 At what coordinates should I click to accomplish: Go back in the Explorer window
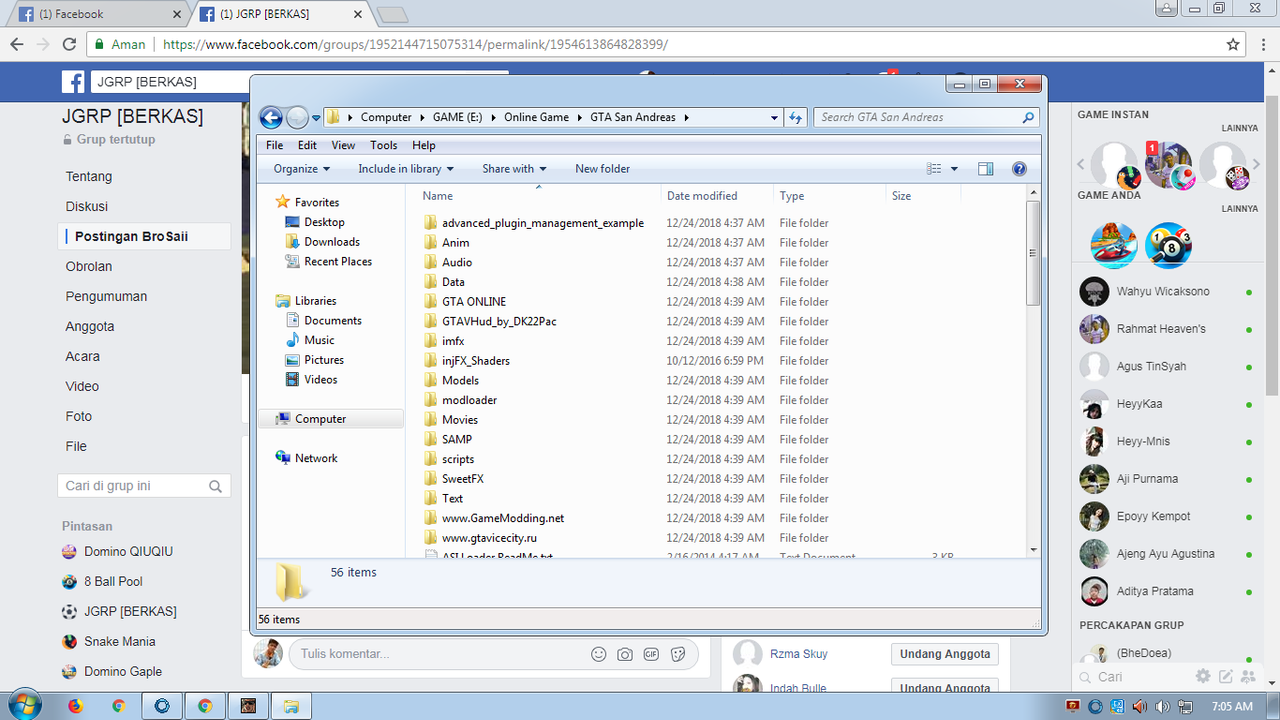(271, 117)
